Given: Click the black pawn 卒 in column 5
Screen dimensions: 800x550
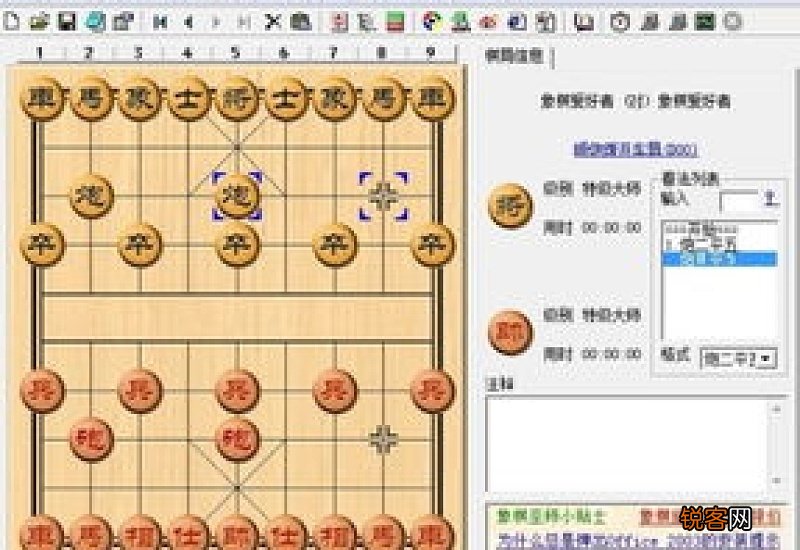Looking at the screenshot, I should [237, 245].
